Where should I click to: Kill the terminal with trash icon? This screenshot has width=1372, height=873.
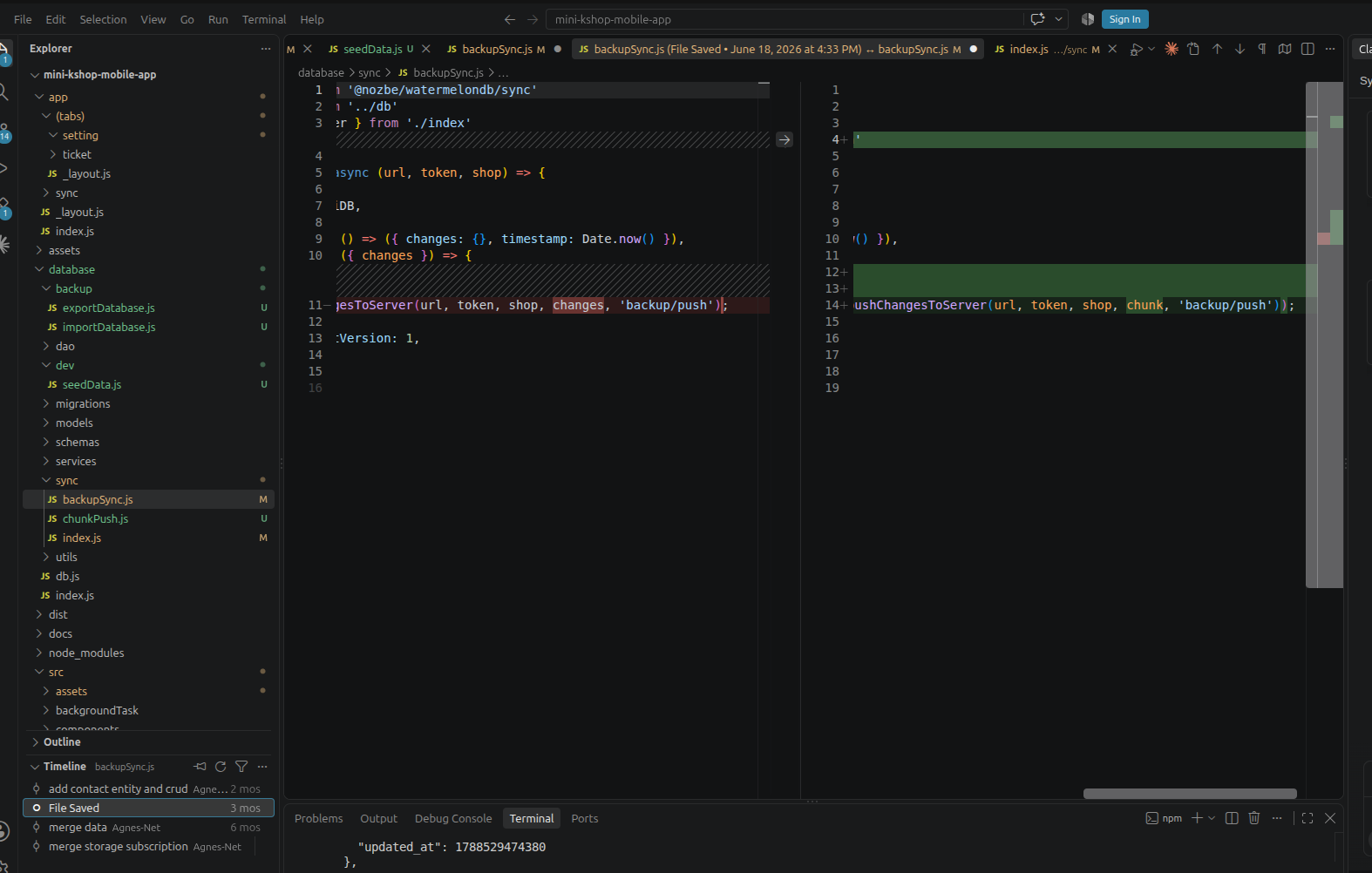click(x=1254, y=818)
